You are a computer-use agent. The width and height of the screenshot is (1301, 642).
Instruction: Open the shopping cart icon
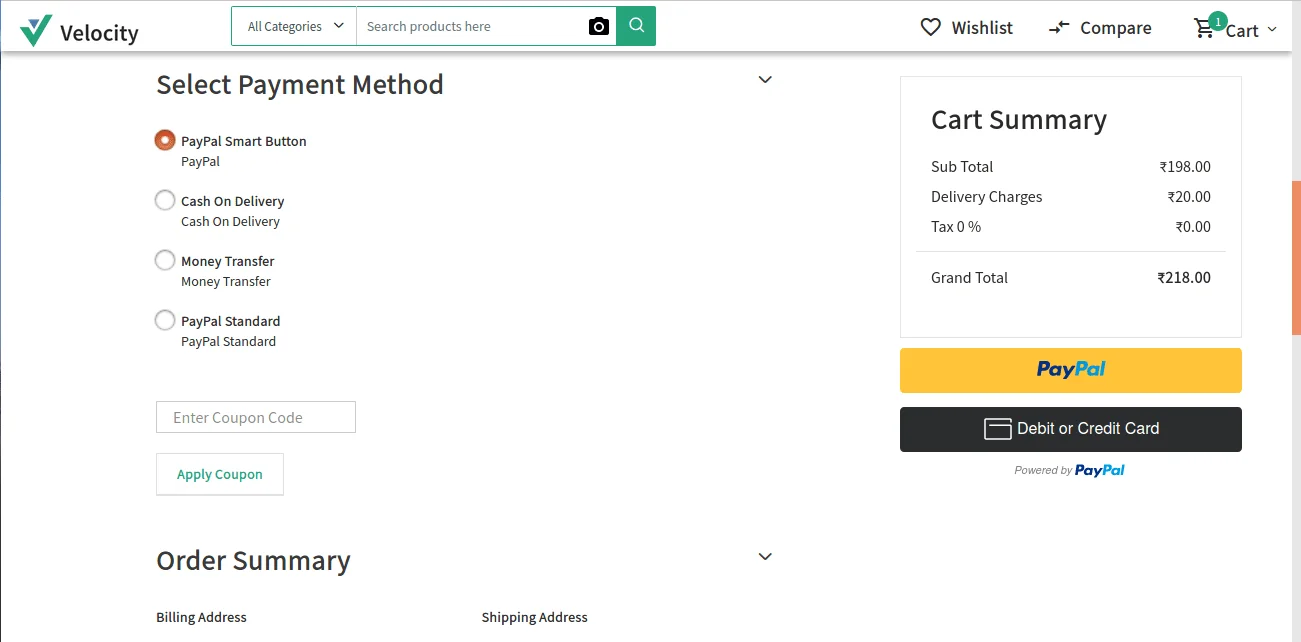coord(1204,30)
